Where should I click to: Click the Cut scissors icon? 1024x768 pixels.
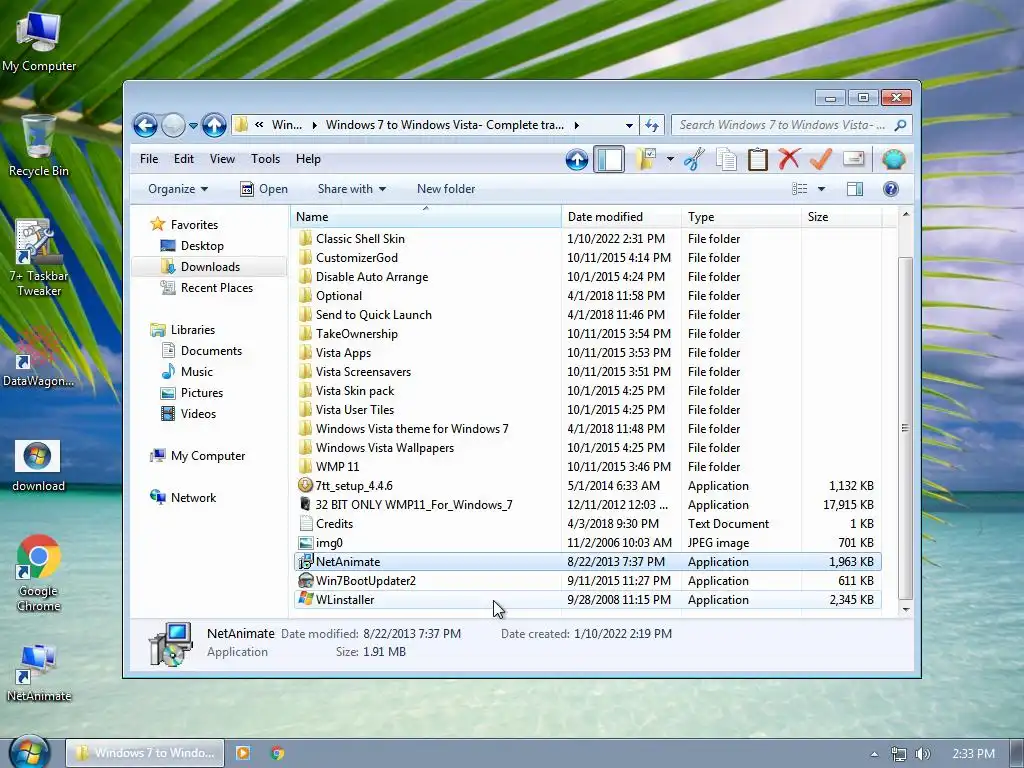point(694,159)
